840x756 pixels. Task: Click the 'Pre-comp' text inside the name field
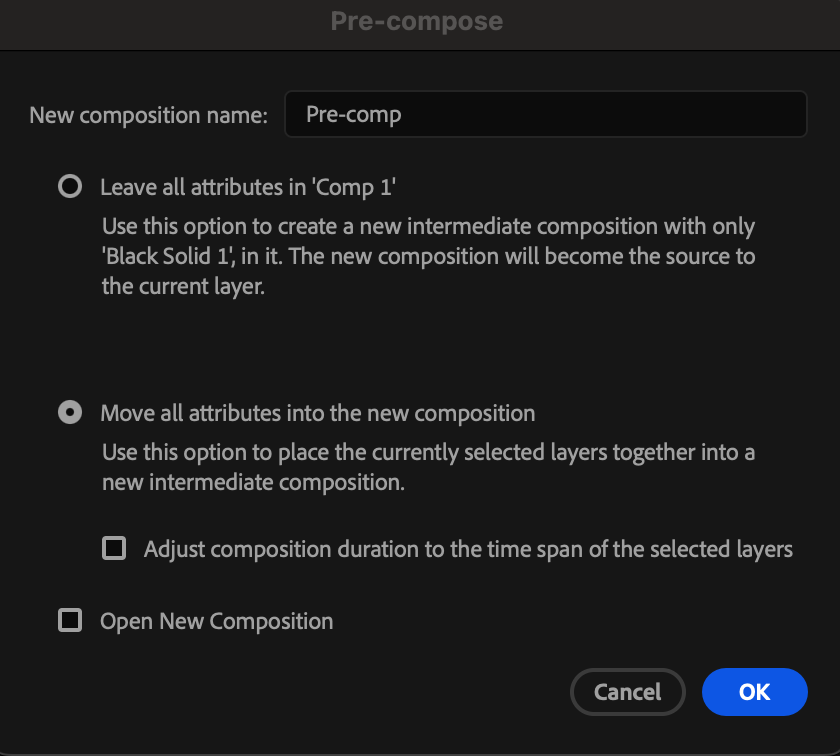354,115
